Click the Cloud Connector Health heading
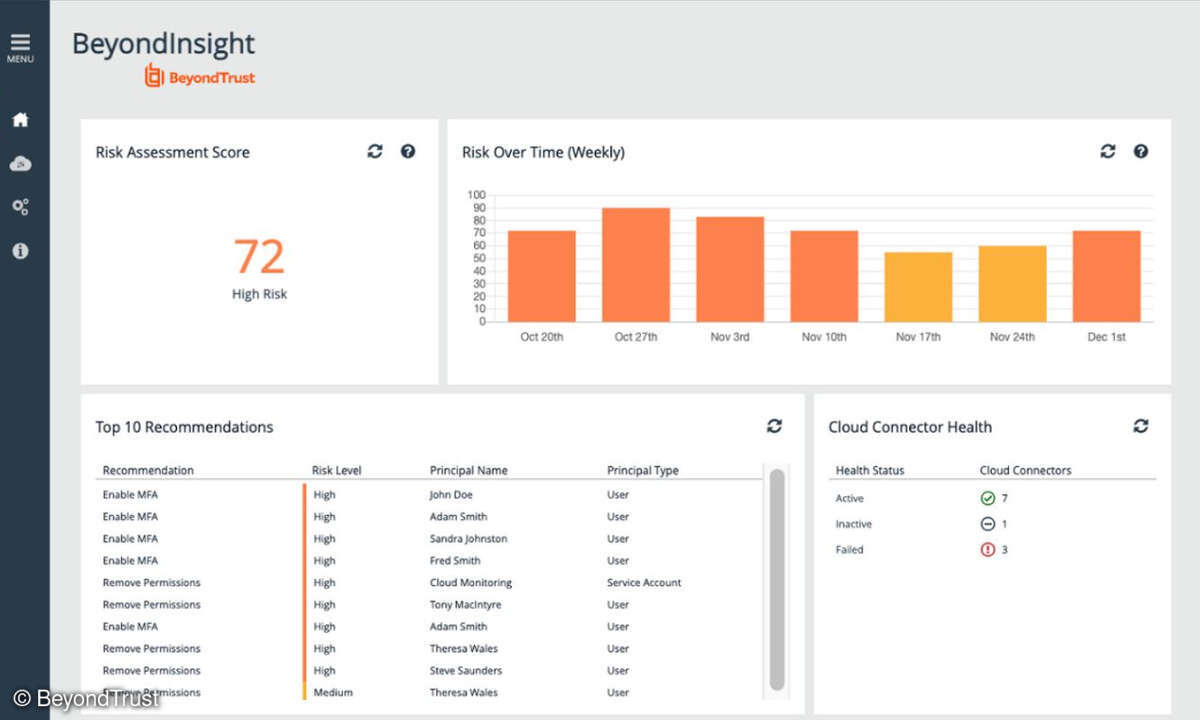The image size is (1200, 720). (910, 427)
